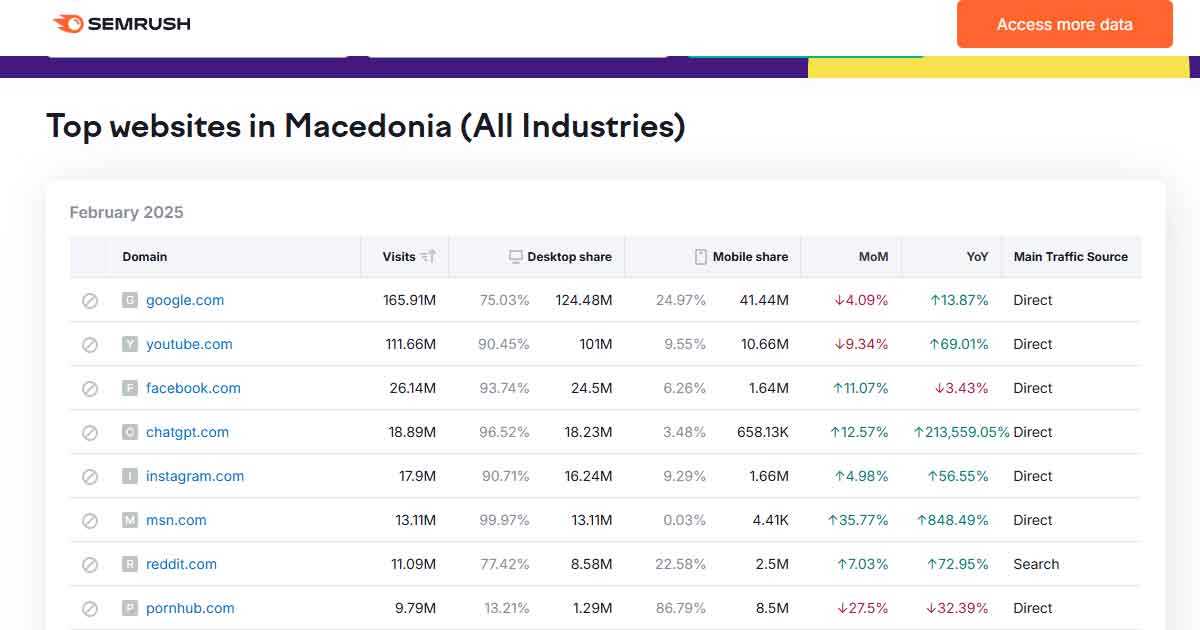Click the circle-slash icon beside reddit.com
The width and height of the screenshot is (1200, 630).
tap(90, 564)
